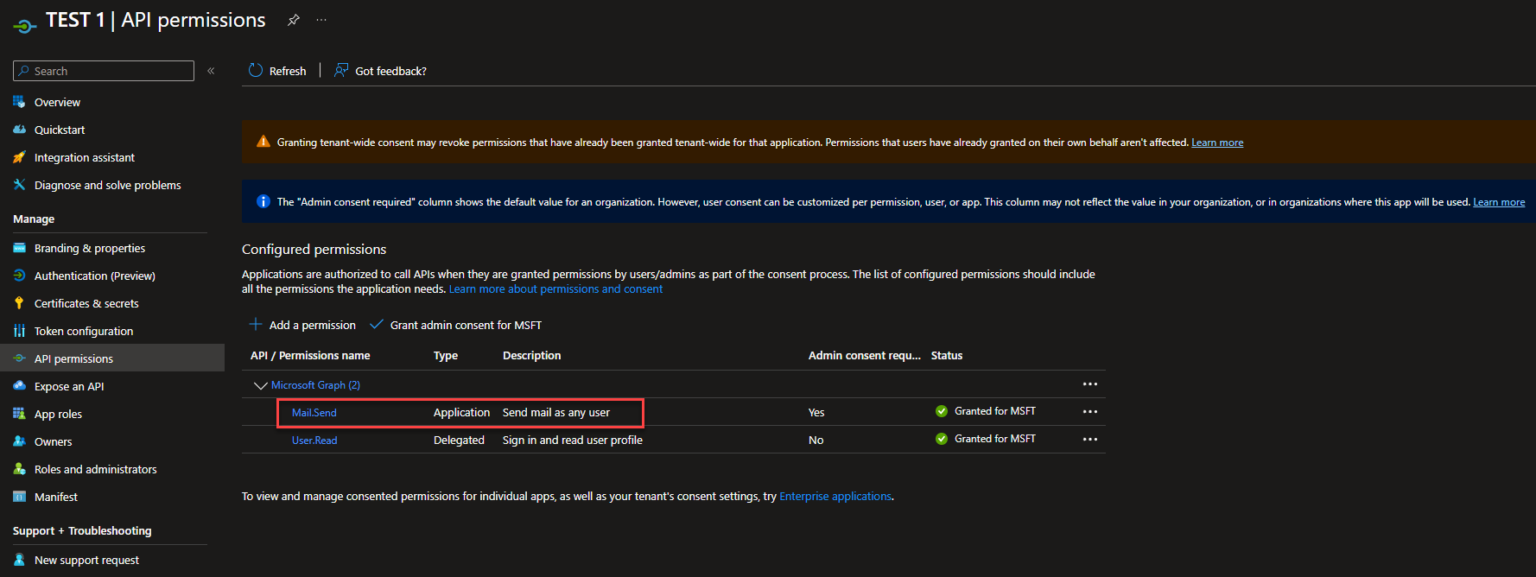Open ellipsis menu for Microsoft Graph group
The image size is (1536, 577).
[1090, 385]
